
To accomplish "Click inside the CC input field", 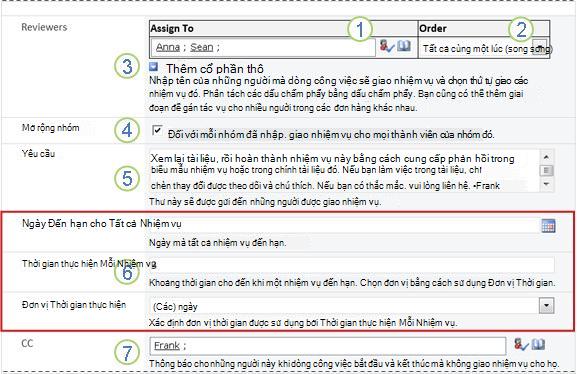I will coord(328,346).
